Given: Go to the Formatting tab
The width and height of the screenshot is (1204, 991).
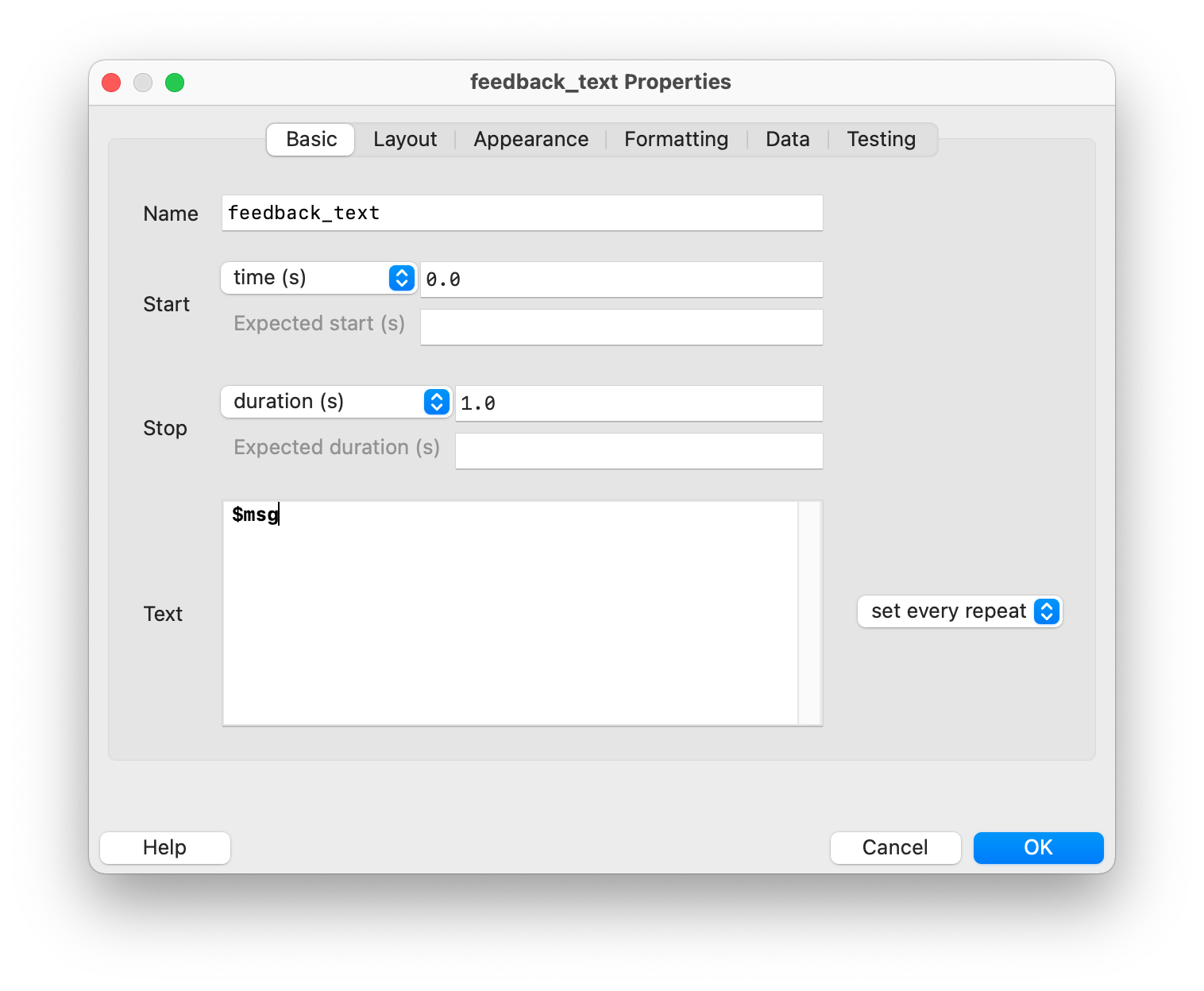Looking at the screenshot, I should pyautogui.click(x=676, y=140).
